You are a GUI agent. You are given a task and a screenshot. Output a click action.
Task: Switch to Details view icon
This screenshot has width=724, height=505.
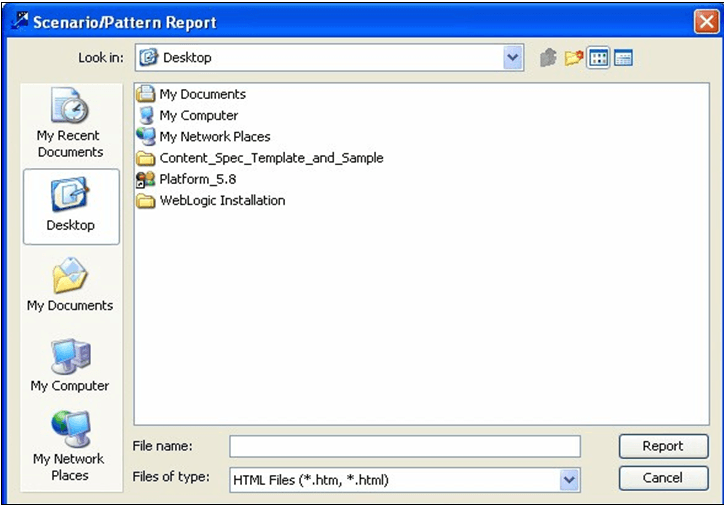click(623, 58)
